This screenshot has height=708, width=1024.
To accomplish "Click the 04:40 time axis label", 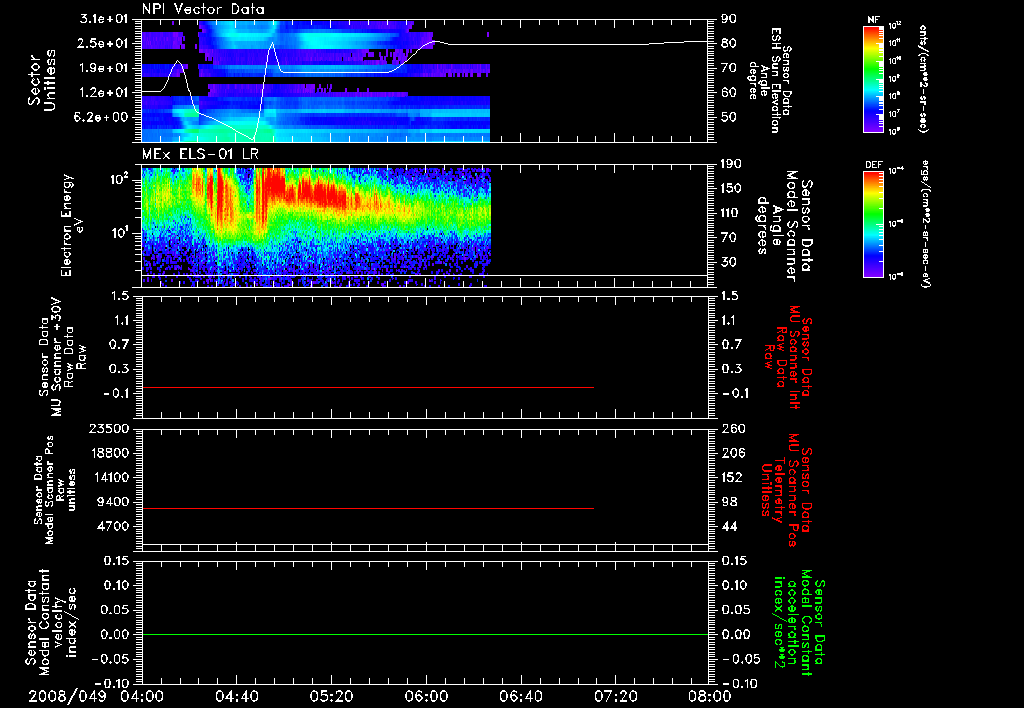I will tap(236, 696).
